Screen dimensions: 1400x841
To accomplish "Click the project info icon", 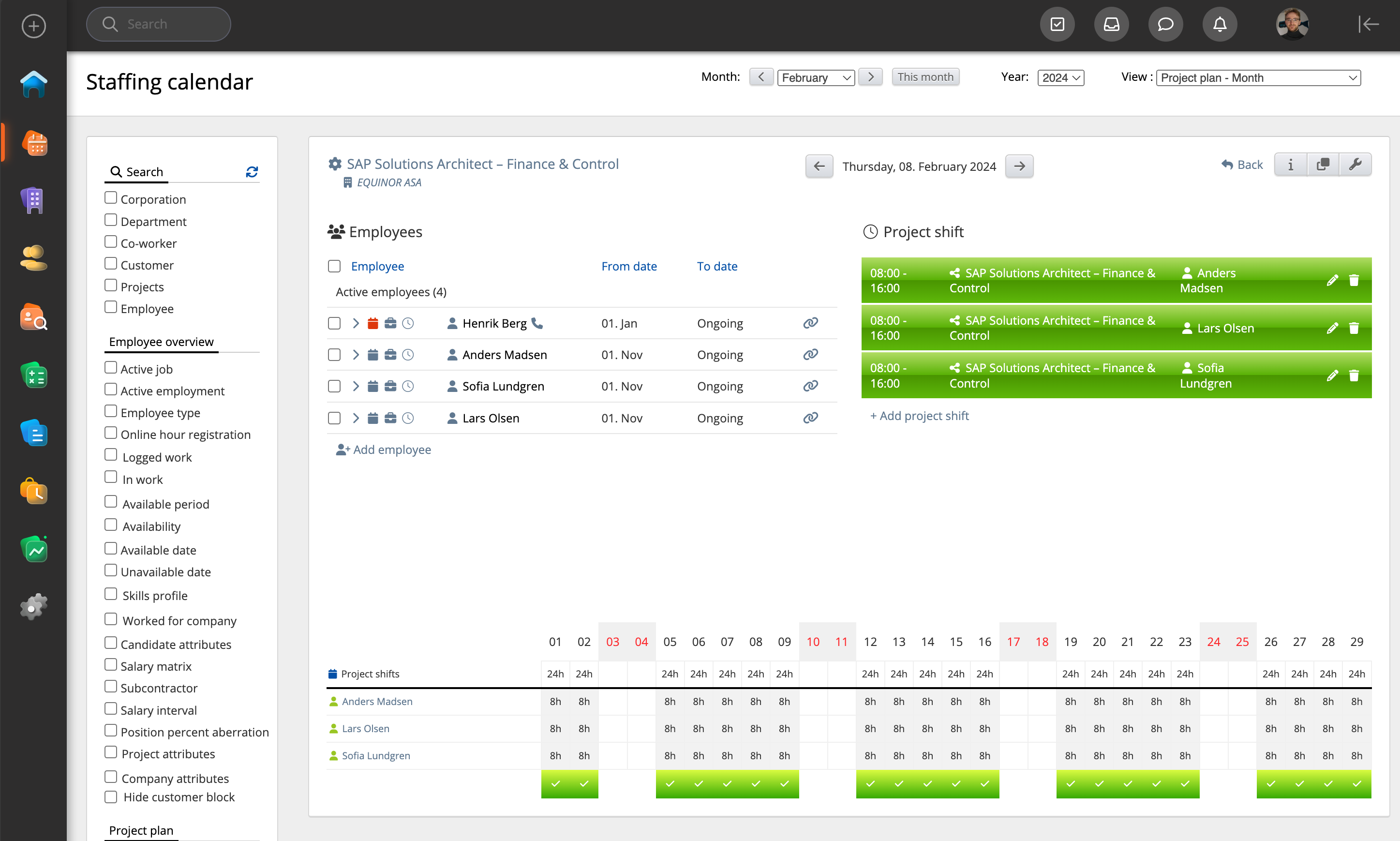I will 1290,165.
